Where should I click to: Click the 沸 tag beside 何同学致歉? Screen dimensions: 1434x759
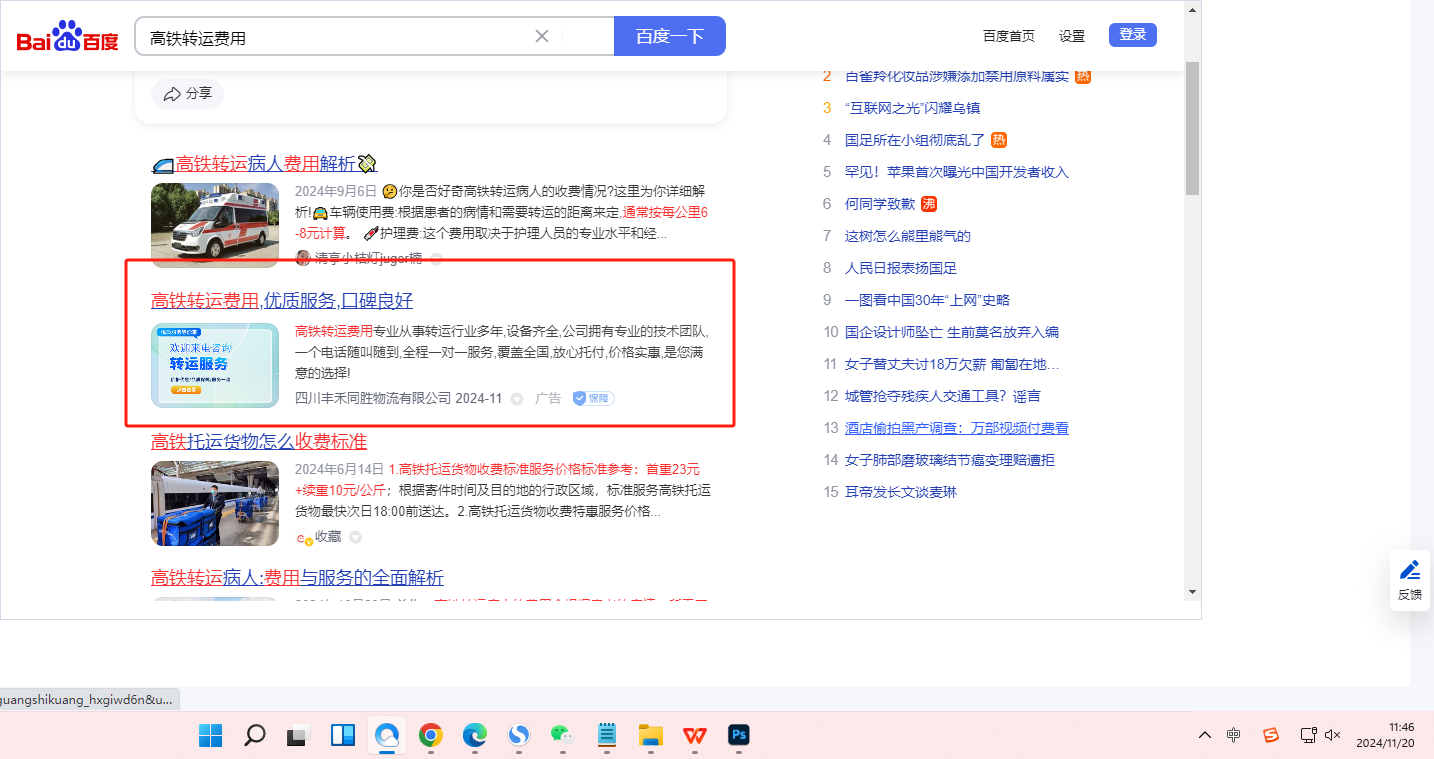coord(929,204)
